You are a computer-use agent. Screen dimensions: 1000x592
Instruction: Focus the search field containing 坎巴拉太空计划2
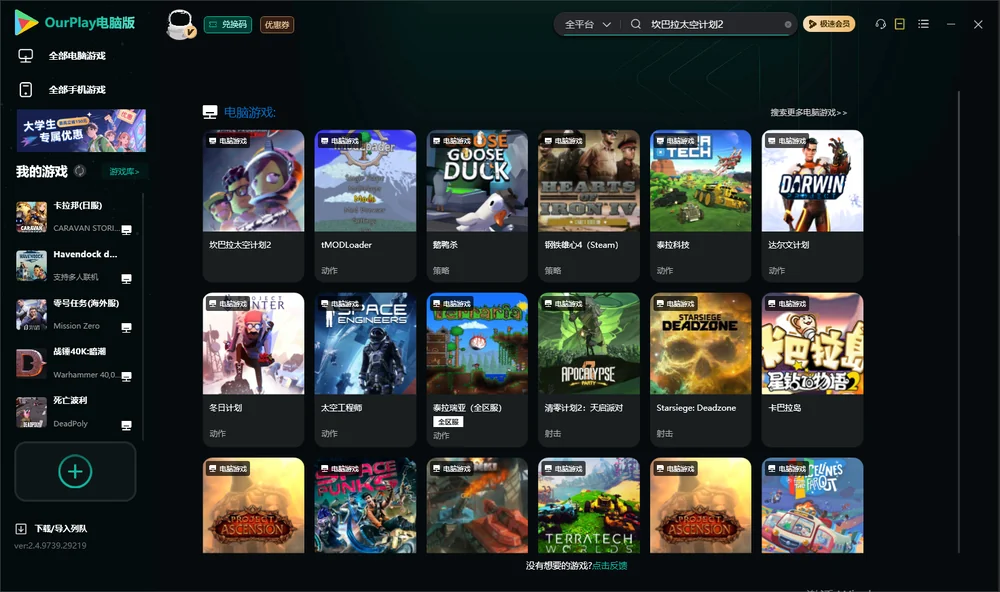714,24
